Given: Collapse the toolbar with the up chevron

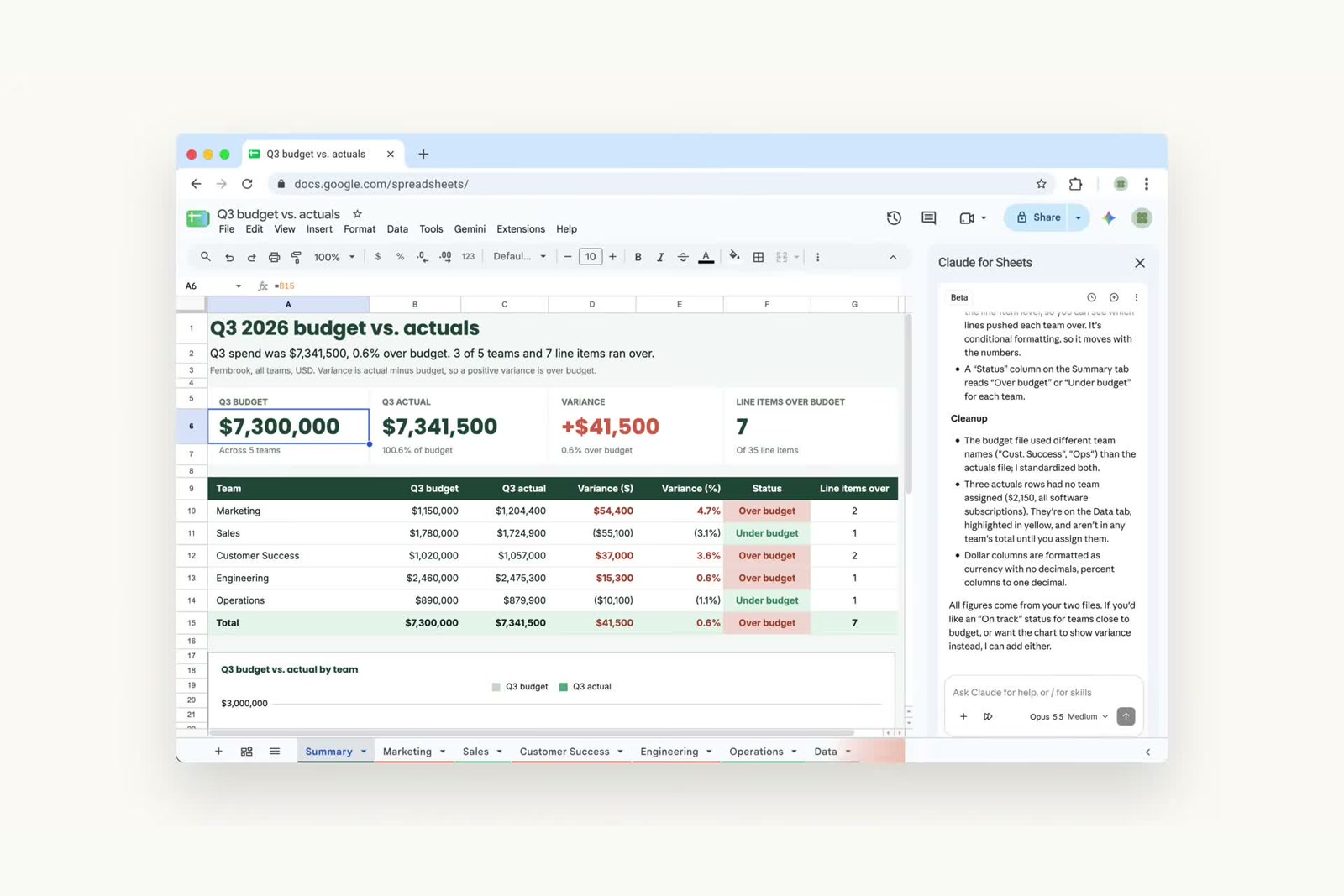Looking at the screenshot, I should tap(893, 257).
